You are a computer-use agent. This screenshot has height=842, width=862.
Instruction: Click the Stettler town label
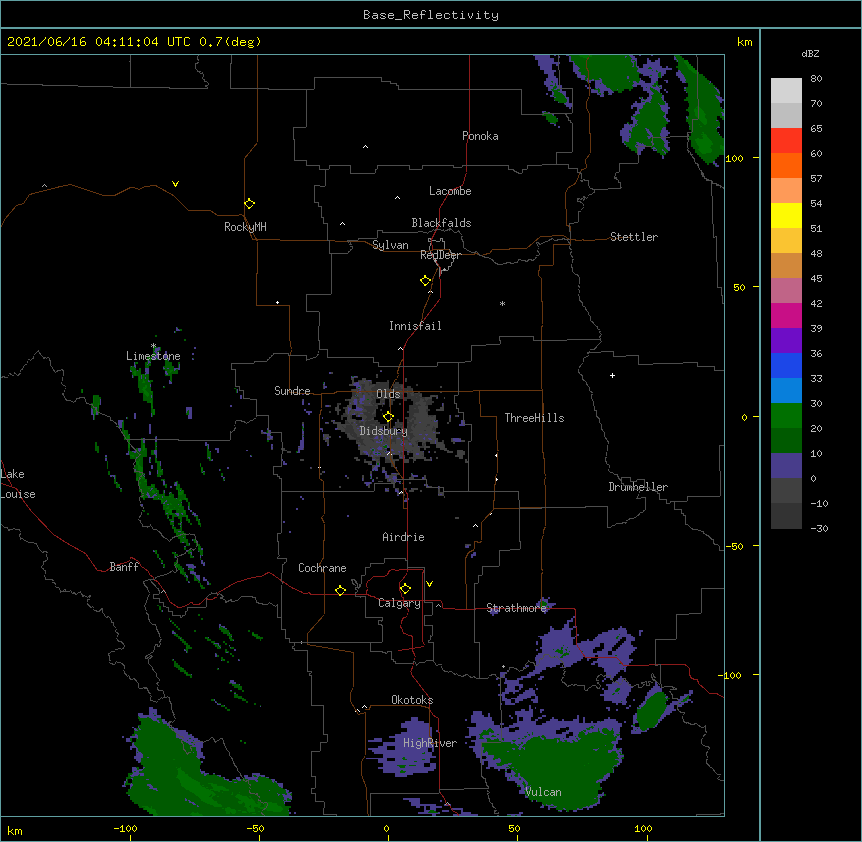pyautogui.click(x=634, y=237)
